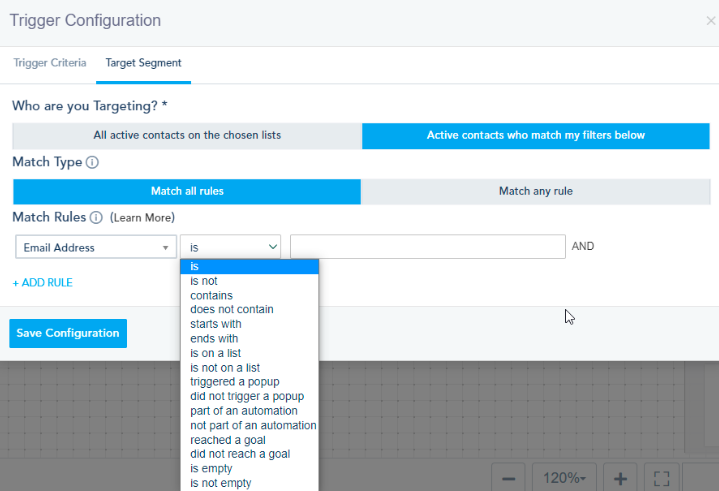This screenshot has height=491, width=719.
Task: Click the zoom out minus icon
Action: (508, 478)
